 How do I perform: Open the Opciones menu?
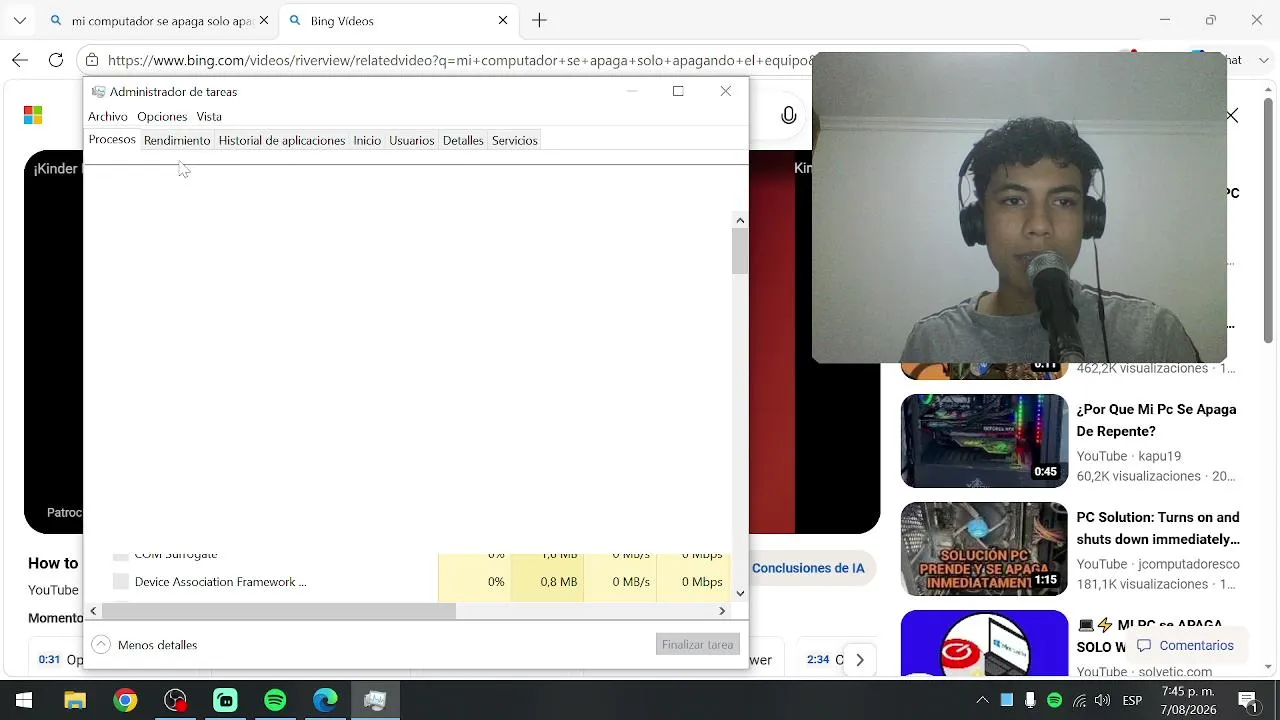(x=162, y=117)
